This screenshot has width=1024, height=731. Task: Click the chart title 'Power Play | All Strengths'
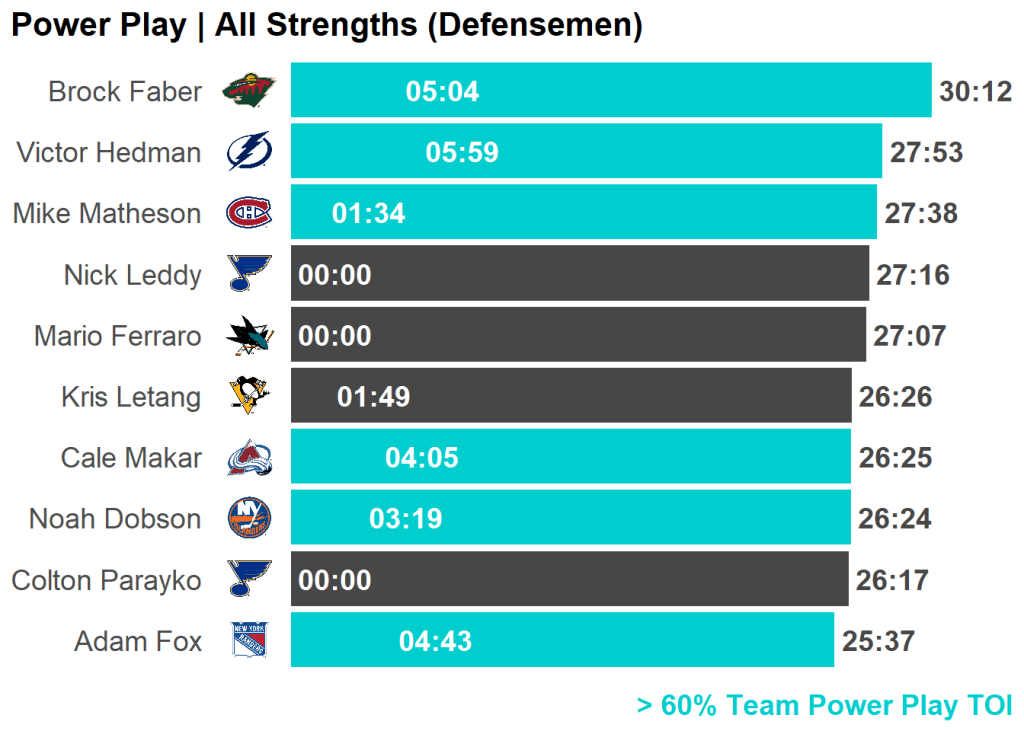[x=326, y=26]
